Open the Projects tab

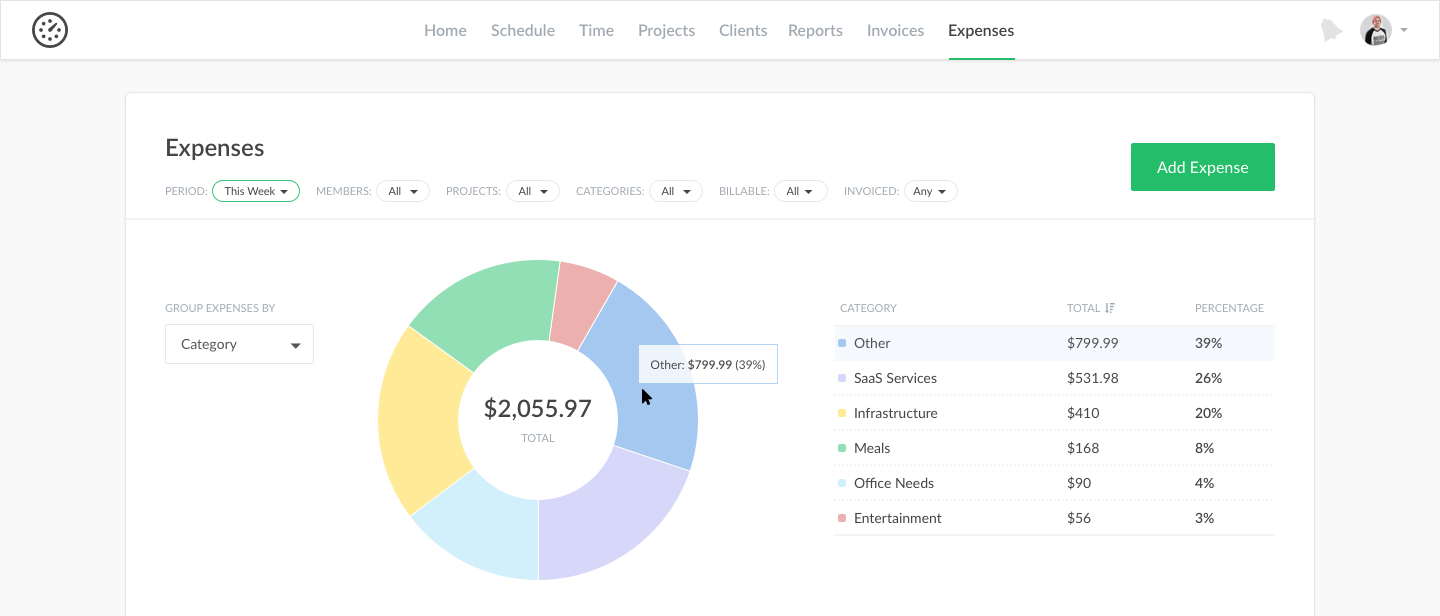pos(666,30)
